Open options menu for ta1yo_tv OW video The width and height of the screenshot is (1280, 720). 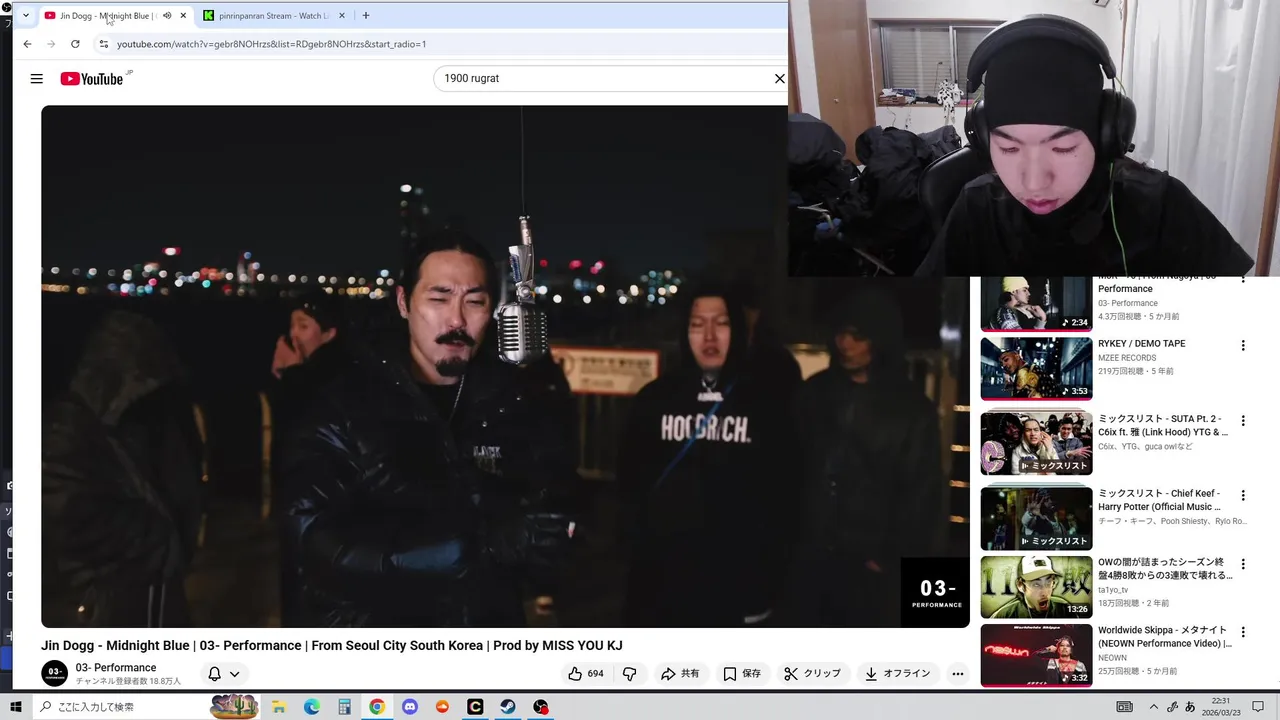point(1243,565)
